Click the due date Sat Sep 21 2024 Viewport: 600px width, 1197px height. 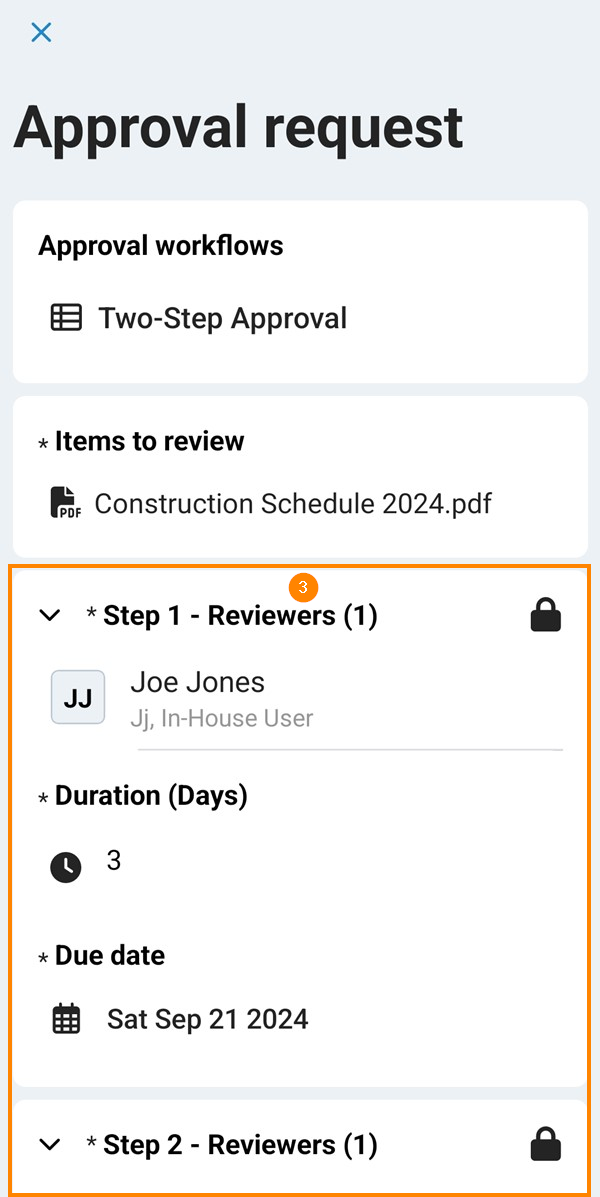point(208,1019)
